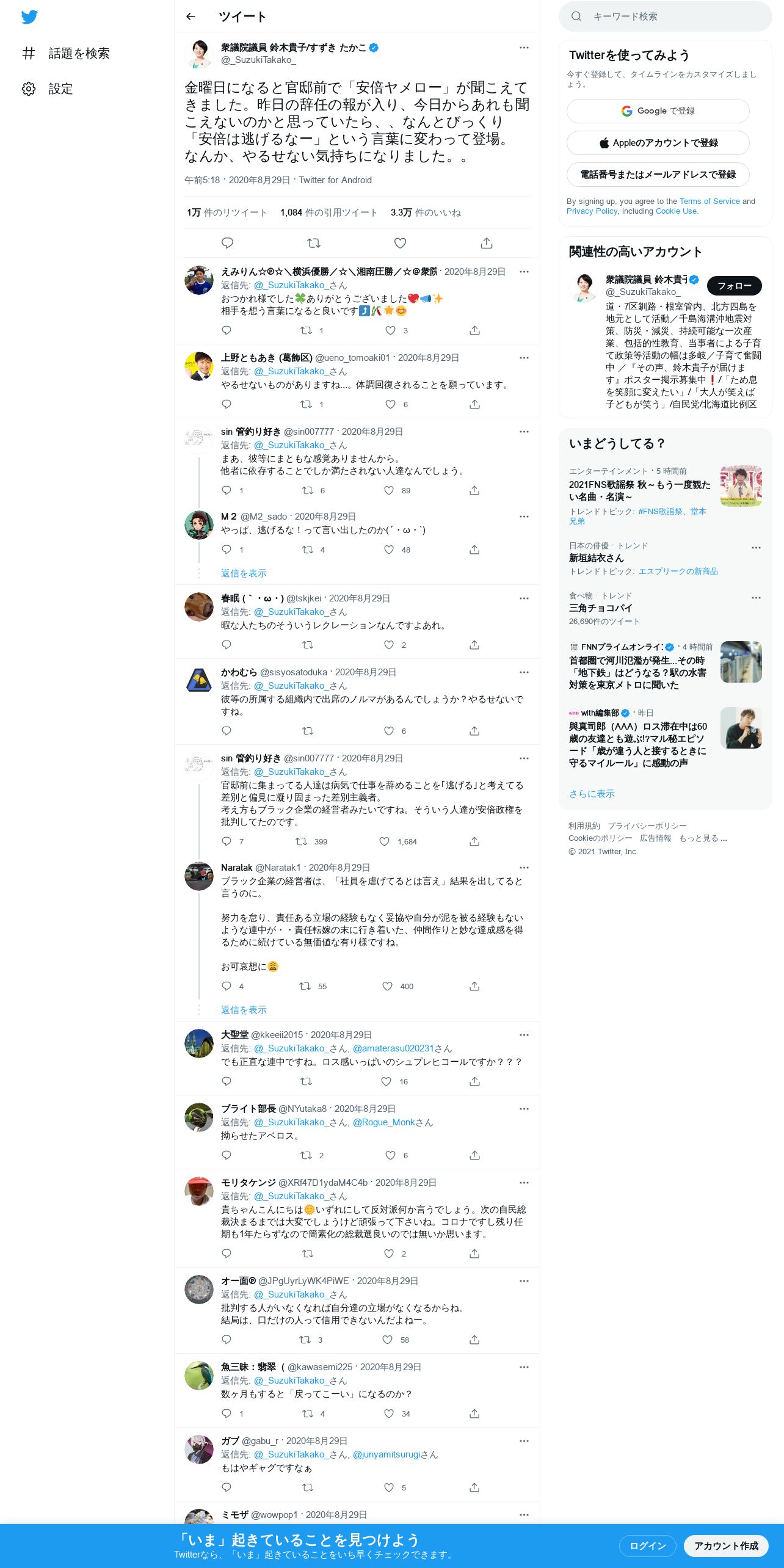Screen dimensions: 784x1568
Task: Open more options on the main tweet
Action: (x=524, y=48)
